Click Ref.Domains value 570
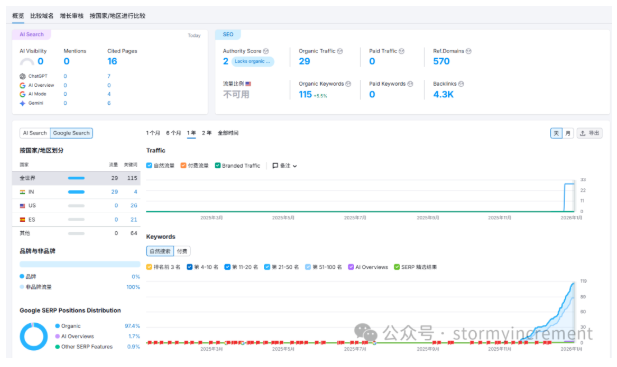 pos(441,61)
